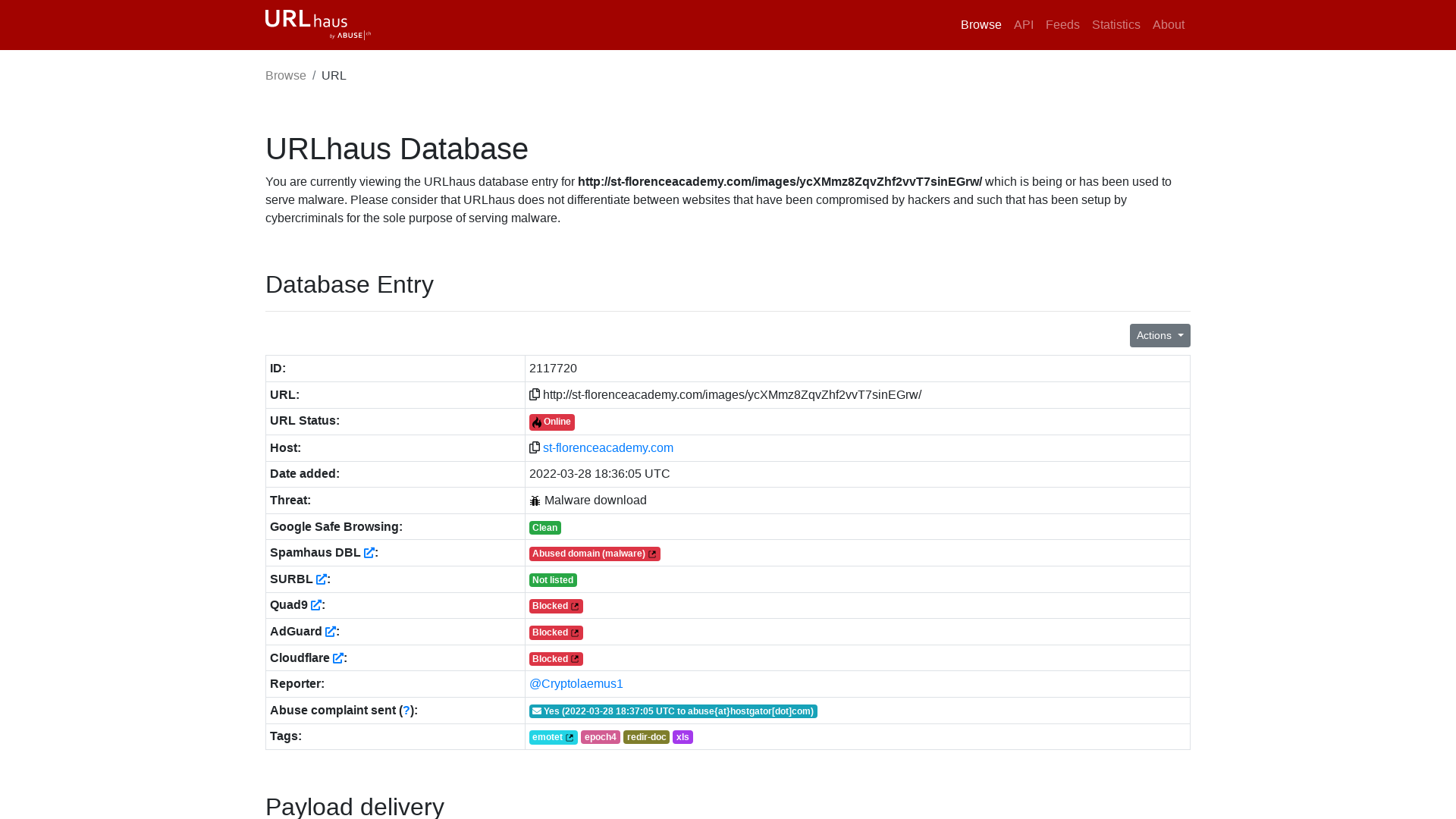The image size is (1456, 819).
Task: Open the Statistics navigation item
Action: (x=1116, y=25)
